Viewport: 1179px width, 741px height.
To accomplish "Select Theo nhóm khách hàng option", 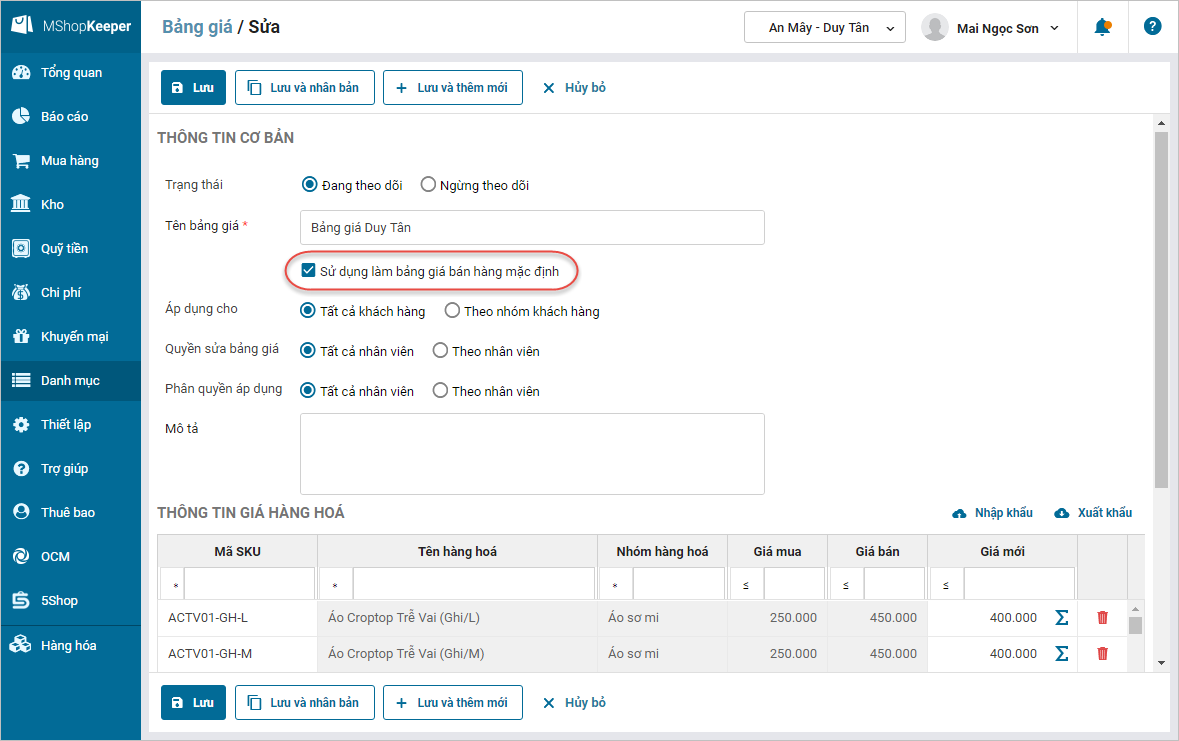I will pyautogui.click(x=452, y=311).
